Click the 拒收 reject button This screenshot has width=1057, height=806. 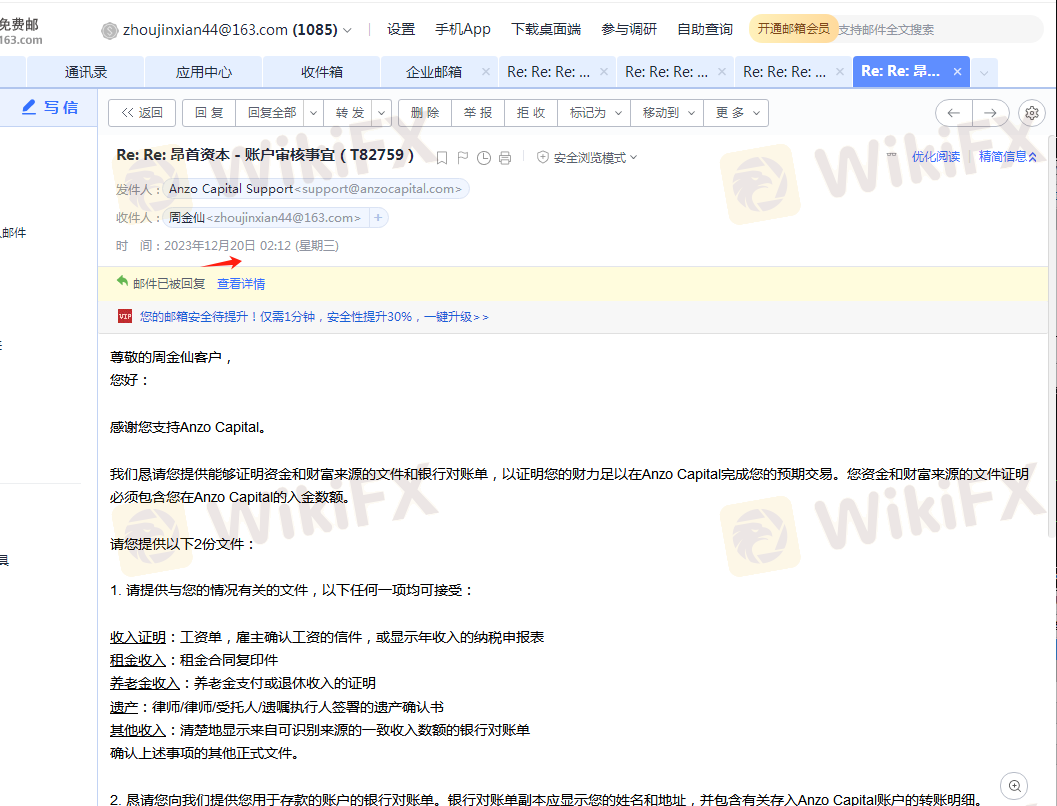pyautogui.click(x=531, y=113)
